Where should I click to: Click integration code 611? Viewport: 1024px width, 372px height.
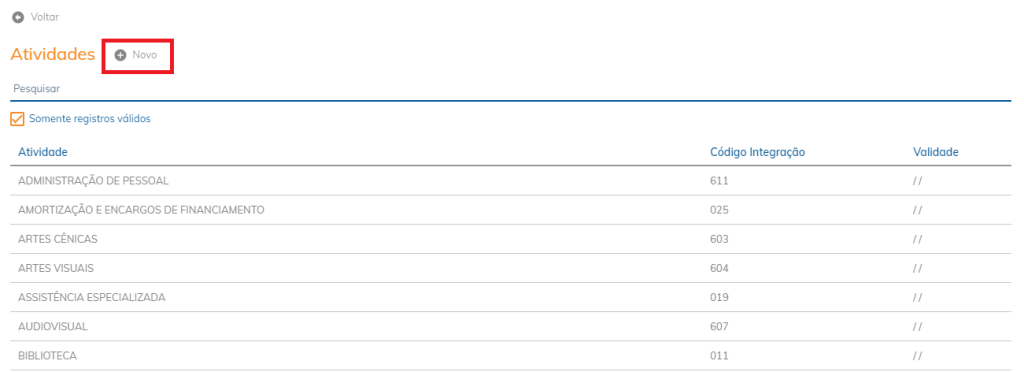(x=719, y=181)
